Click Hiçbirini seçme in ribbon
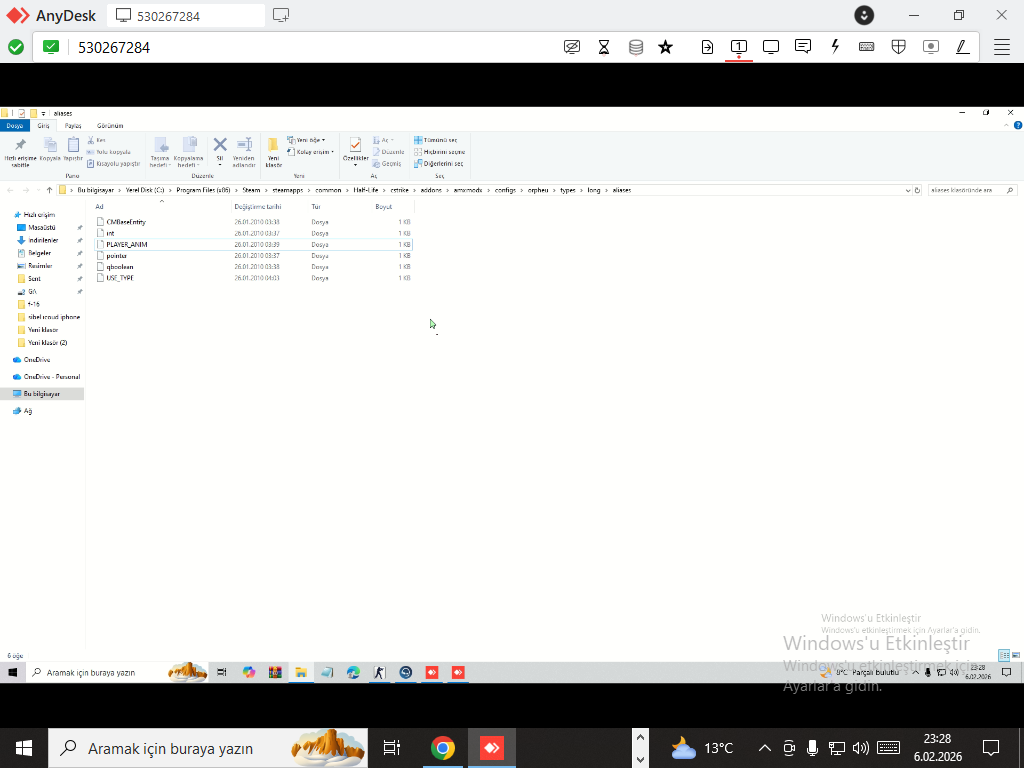The height and width of the screenshot is (768, 1024). 440,152
